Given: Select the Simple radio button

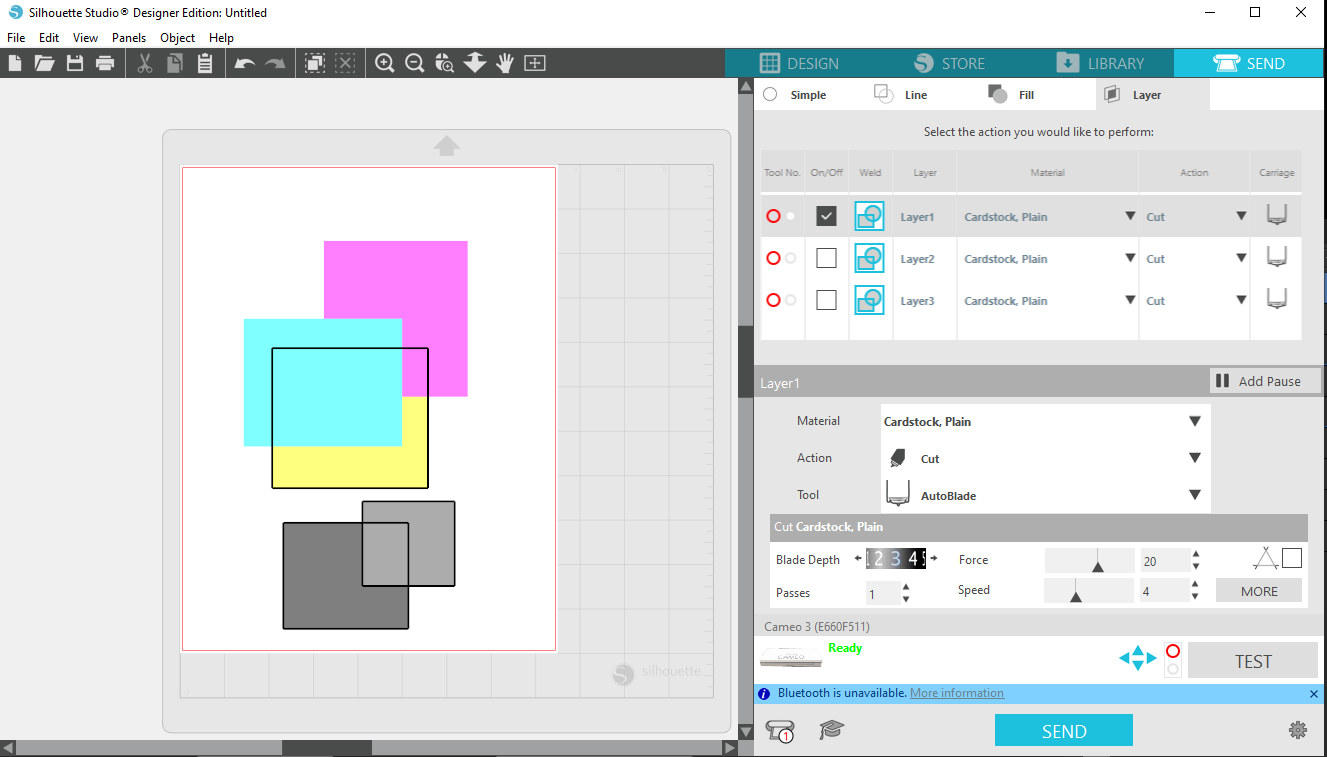Looking at the screenshot, I should point(770,94).
